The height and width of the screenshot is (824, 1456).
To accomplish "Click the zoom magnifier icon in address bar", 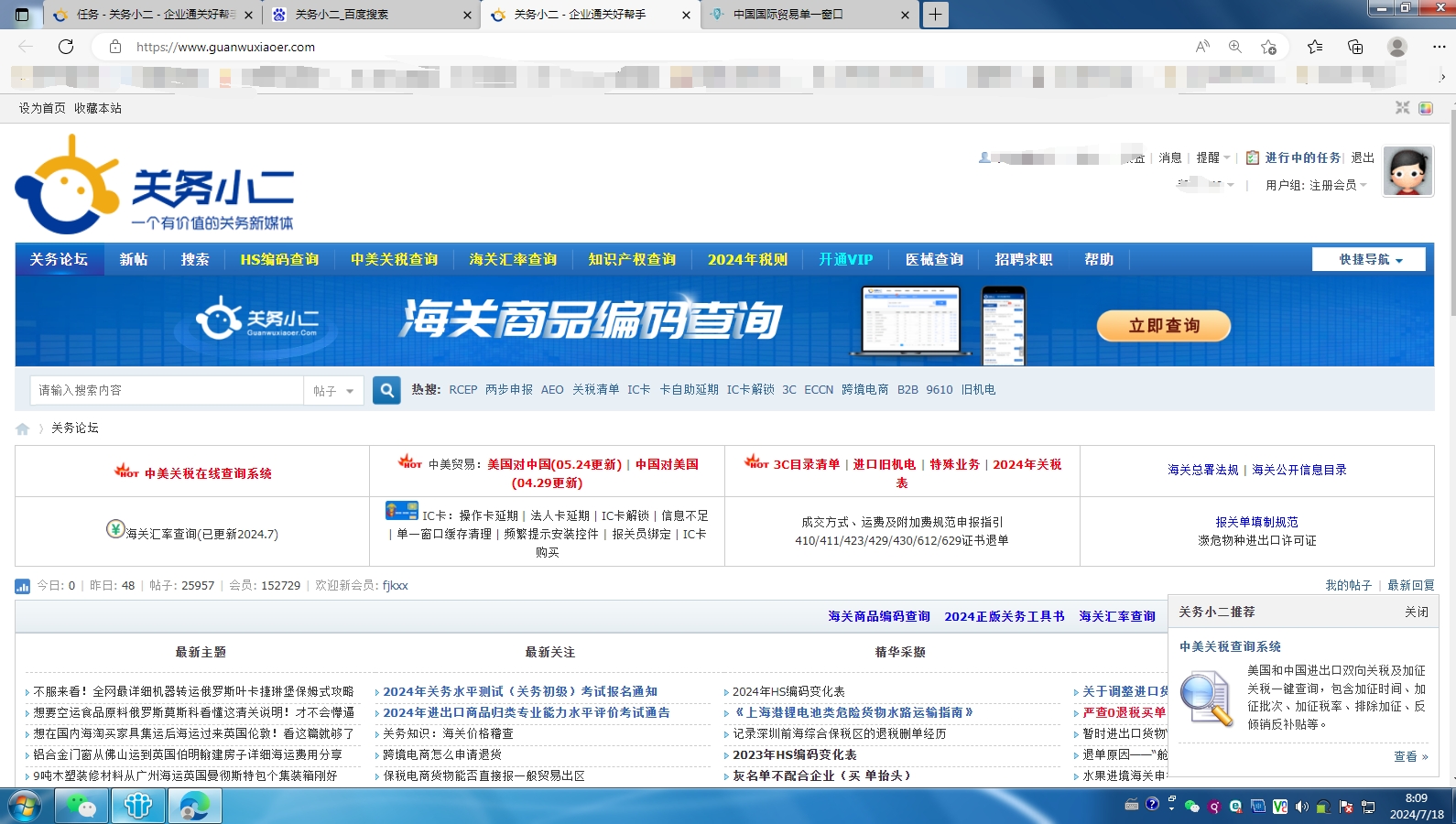I will click(x=1235, y=47).
